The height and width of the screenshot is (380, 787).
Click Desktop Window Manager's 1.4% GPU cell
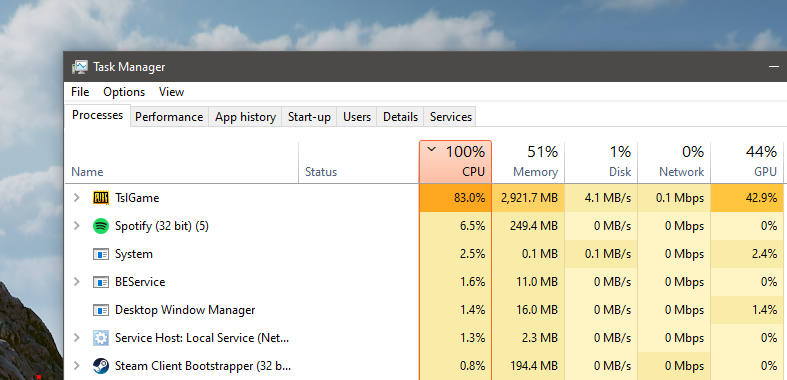coord(747,310)
